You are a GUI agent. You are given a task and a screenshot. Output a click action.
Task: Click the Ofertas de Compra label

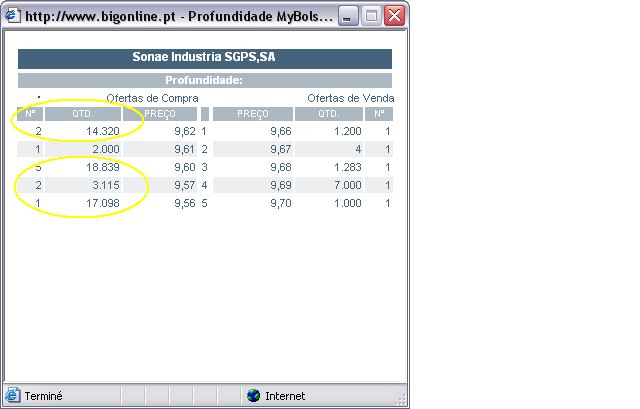click(x=152, y=98)
